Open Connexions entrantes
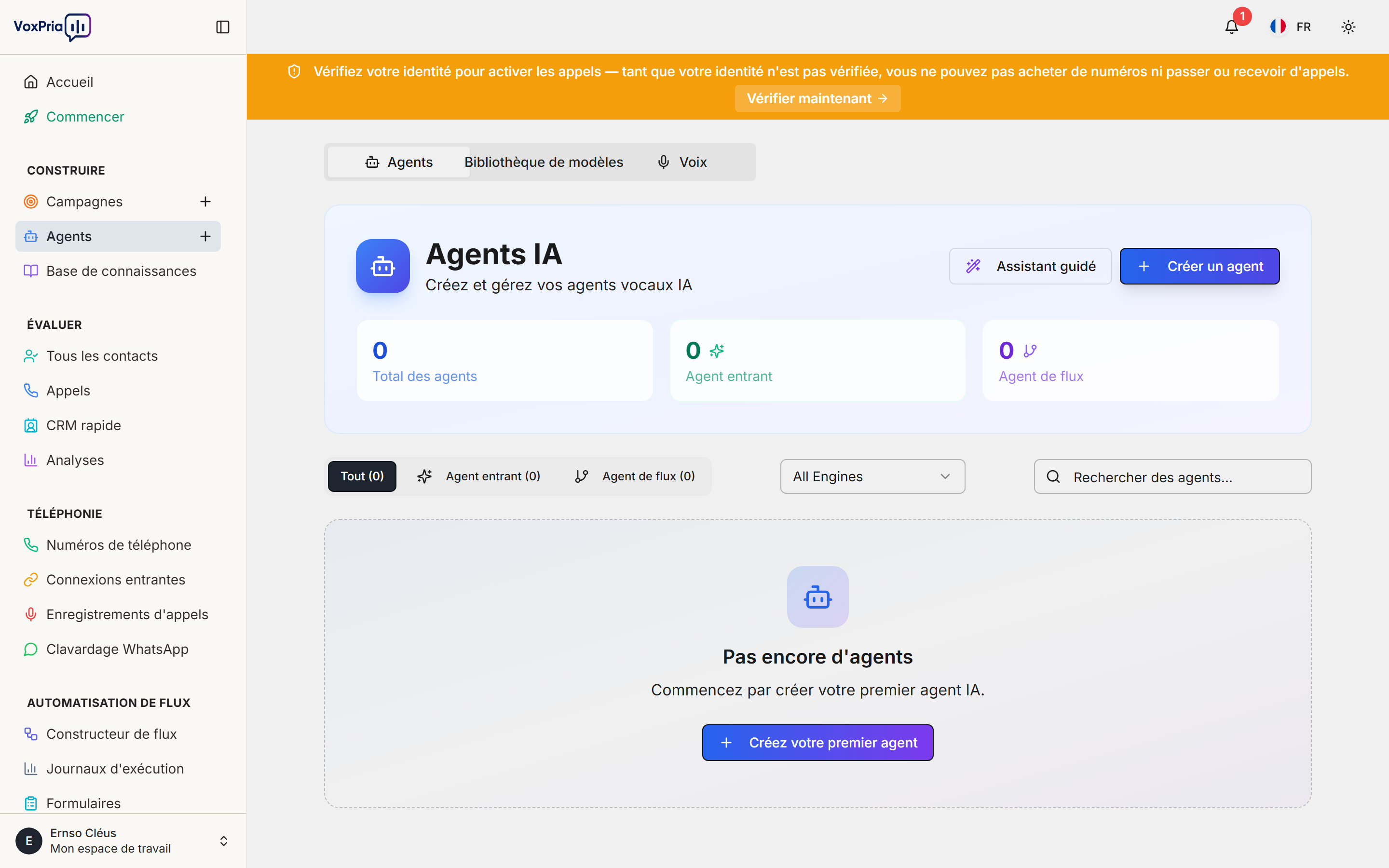This screenshot has height=868, width=1389. (x=118, y=580)
